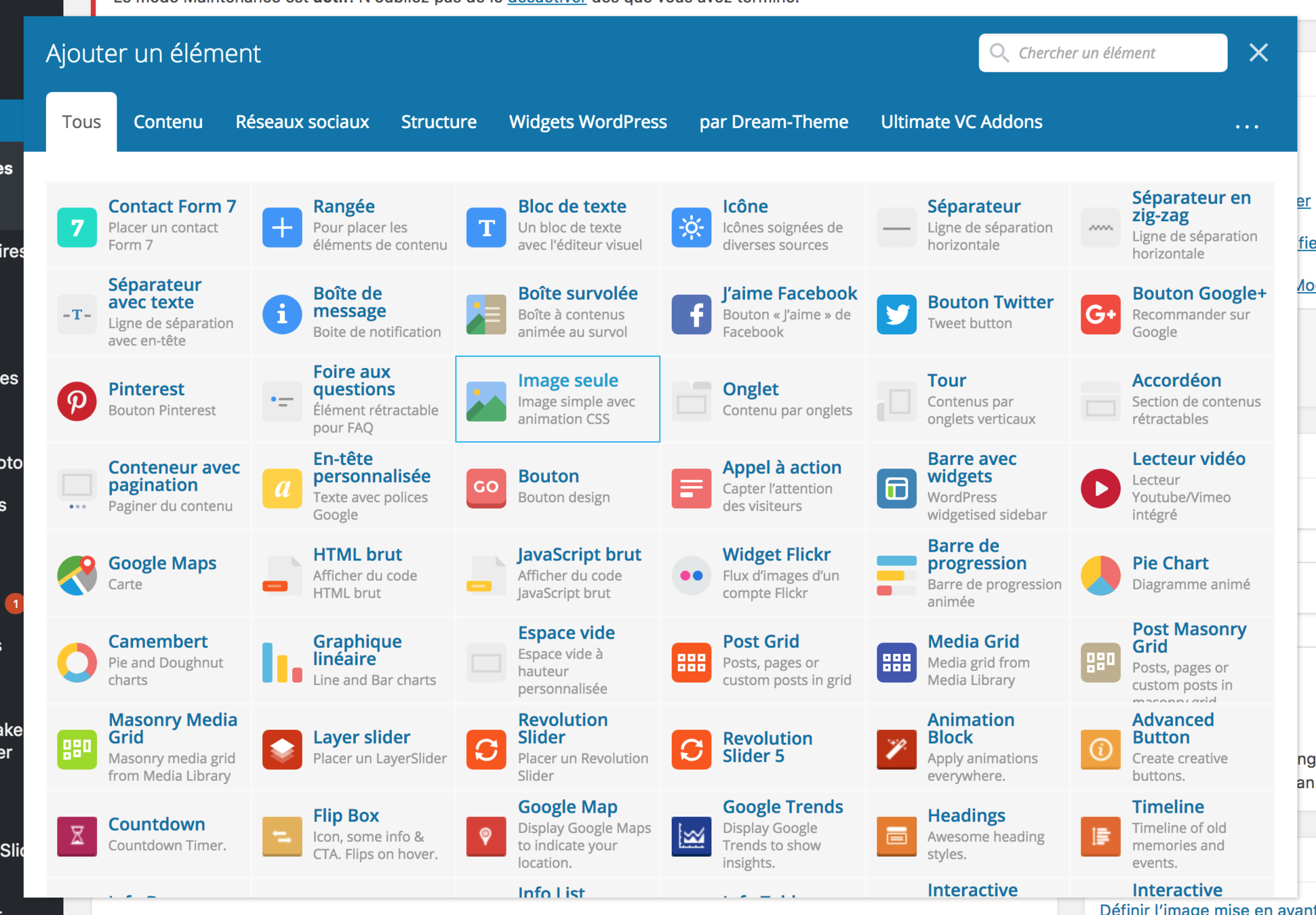Switch to Ultimate VC Addons tab
The width and height of the screenshot is (1316, 915).
point(961,122)
